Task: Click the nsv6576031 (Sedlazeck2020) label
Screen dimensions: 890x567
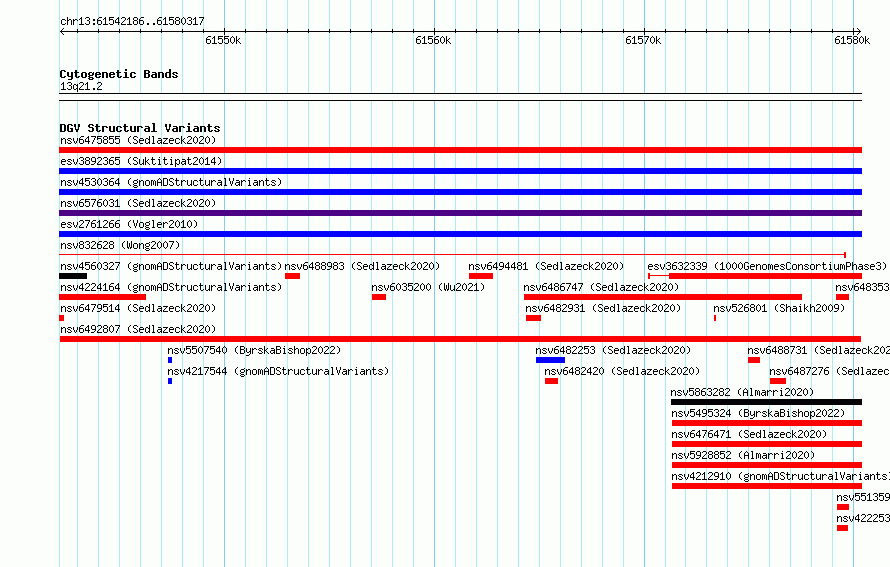Action: point(138,203)
